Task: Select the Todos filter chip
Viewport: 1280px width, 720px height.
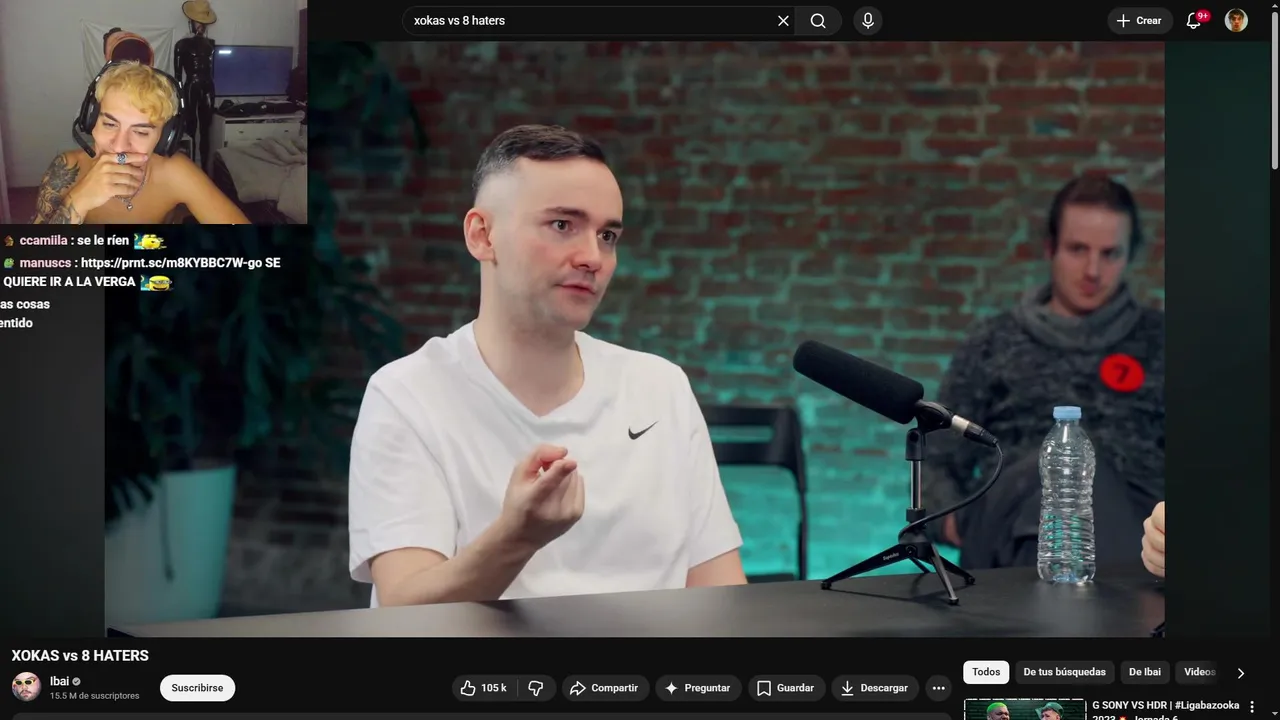Action: (x=986, y=672)
